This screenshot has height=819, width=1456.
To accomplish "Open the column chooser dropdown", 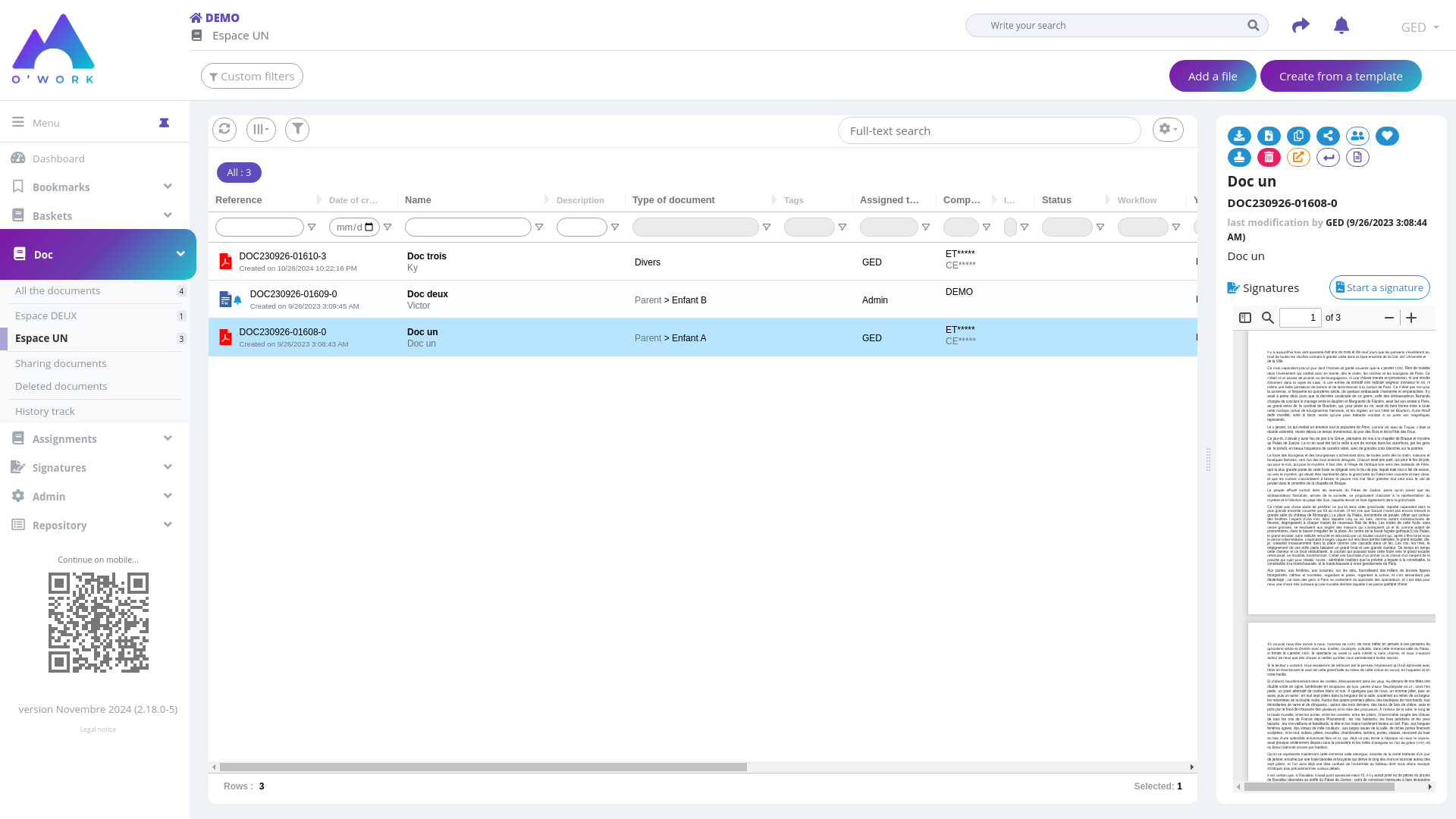I will pos(261,130).
